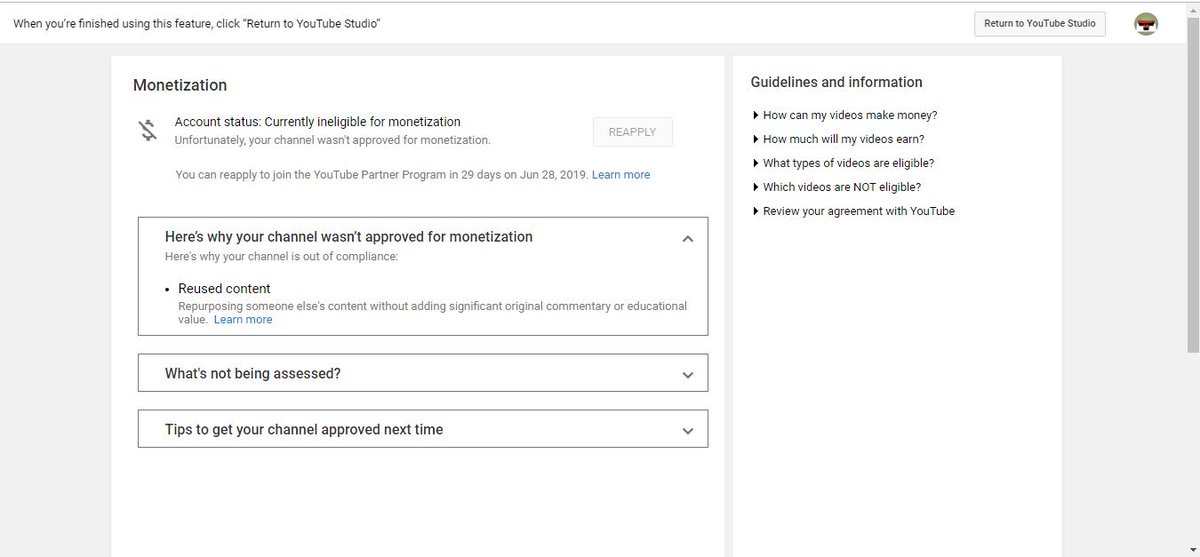Open the account avatar menu

click(x=1146, y=24)
